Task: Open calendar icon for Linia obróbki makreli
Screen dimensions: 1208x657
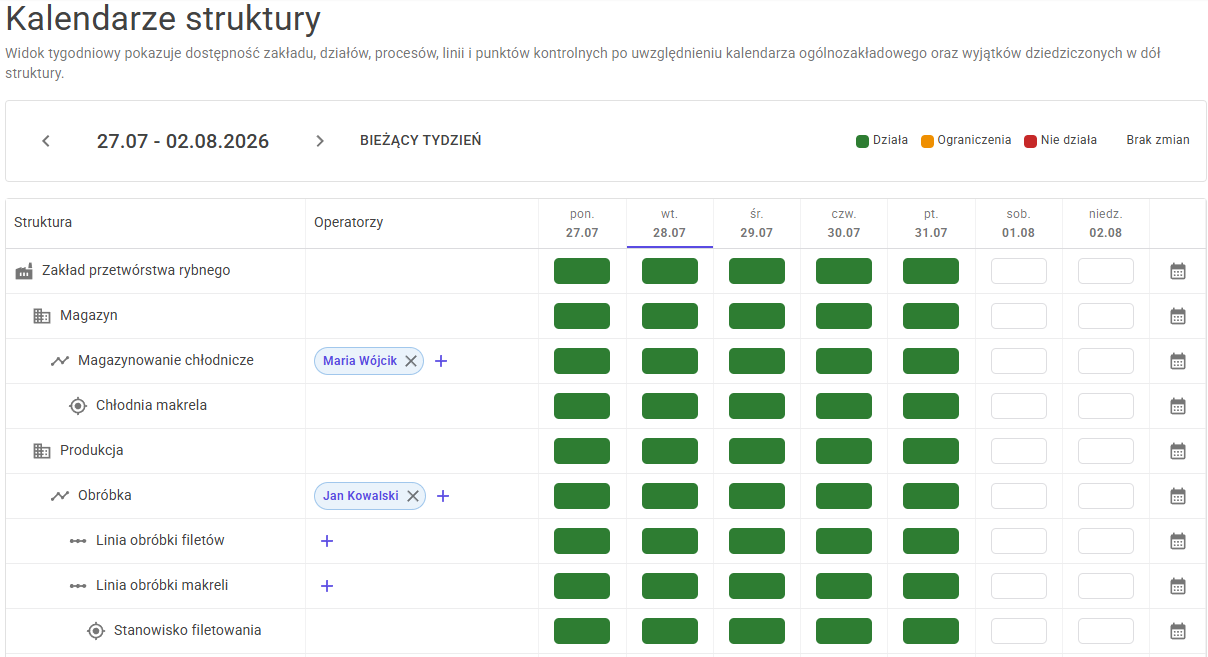Action: tap(1178, 586)
